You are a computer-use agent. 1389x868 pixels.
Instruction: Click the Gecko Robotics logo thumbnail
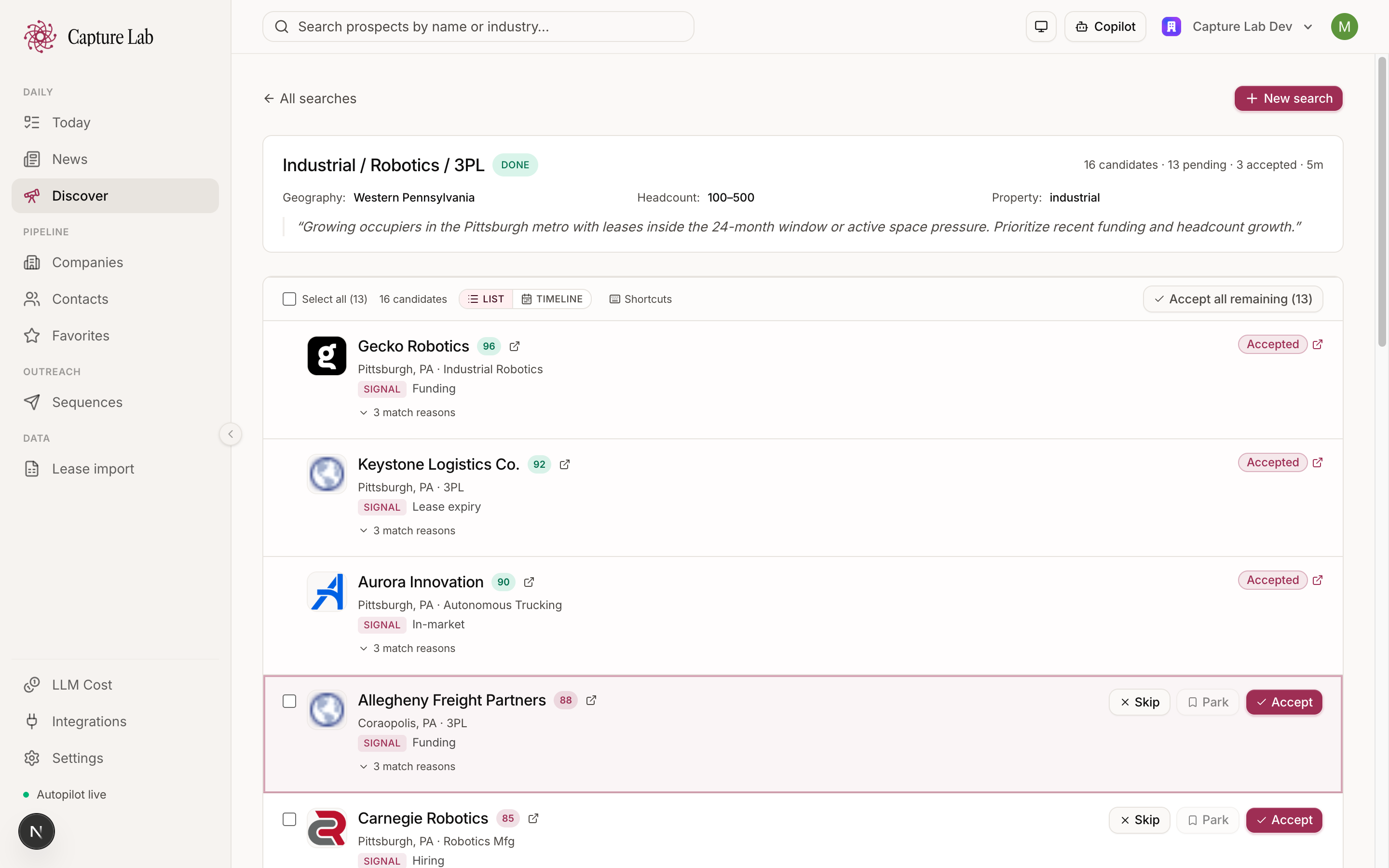[x=327, y=356]
